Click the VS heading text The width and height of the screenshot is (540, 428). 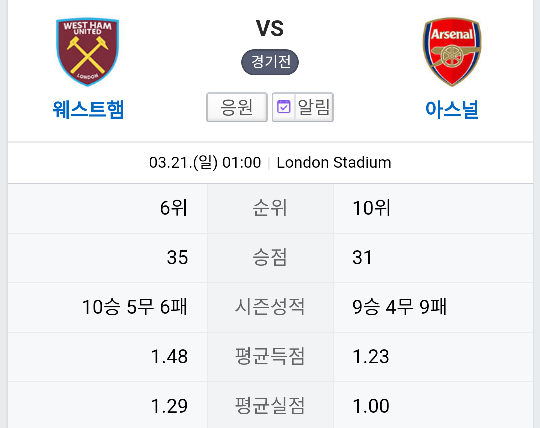pos(270,28)
